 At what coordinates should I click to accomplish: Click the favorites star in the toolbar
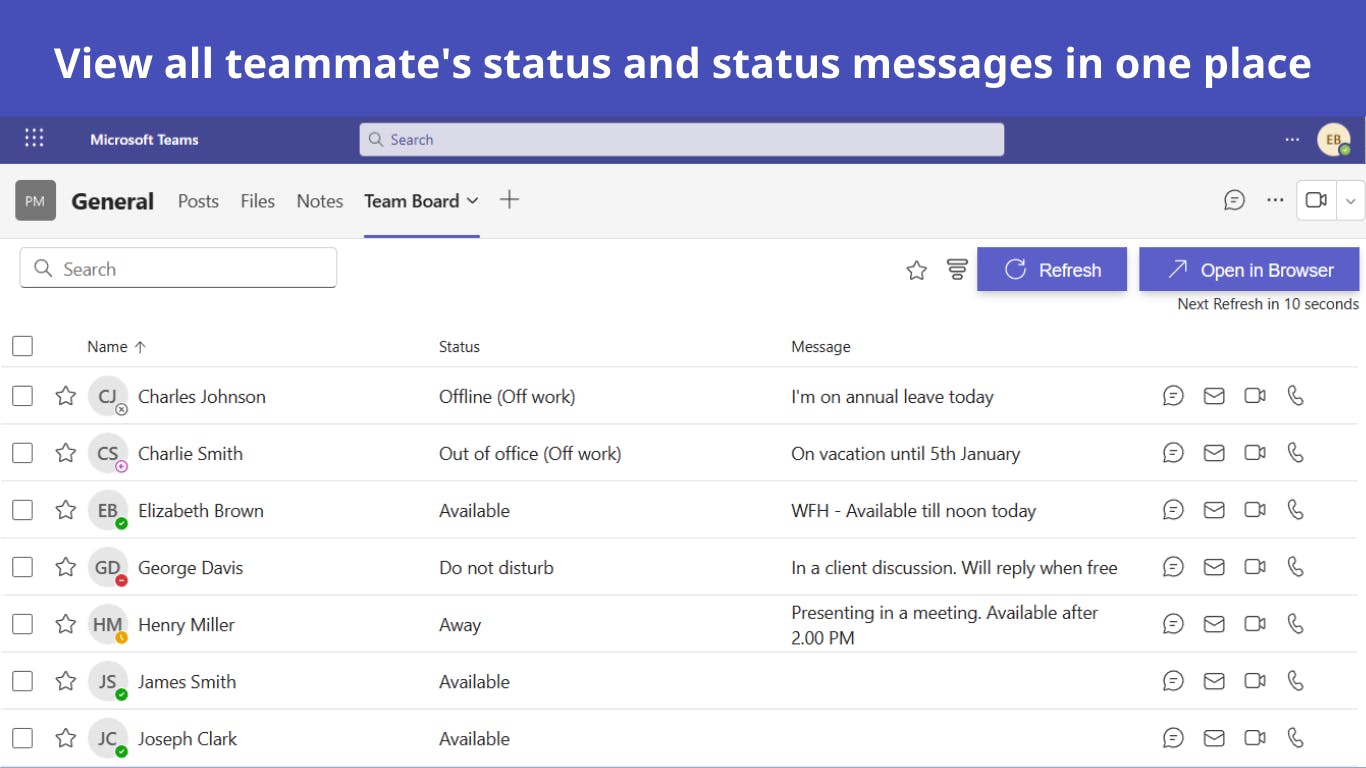pos(916,270)
